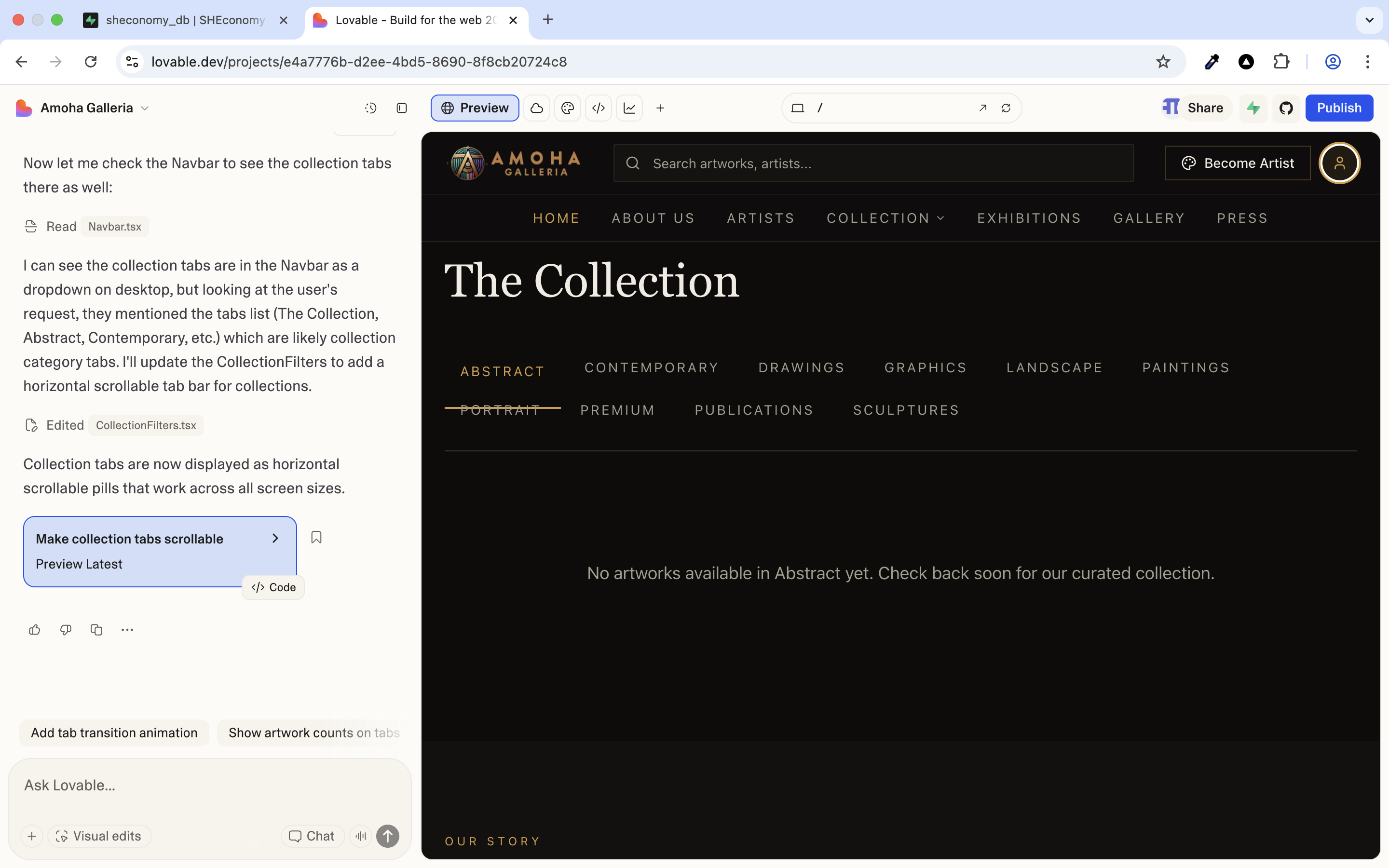This screenshot has height=868, width=1389.
Task: Click Become Artist button
Action: pos(1238,163)
